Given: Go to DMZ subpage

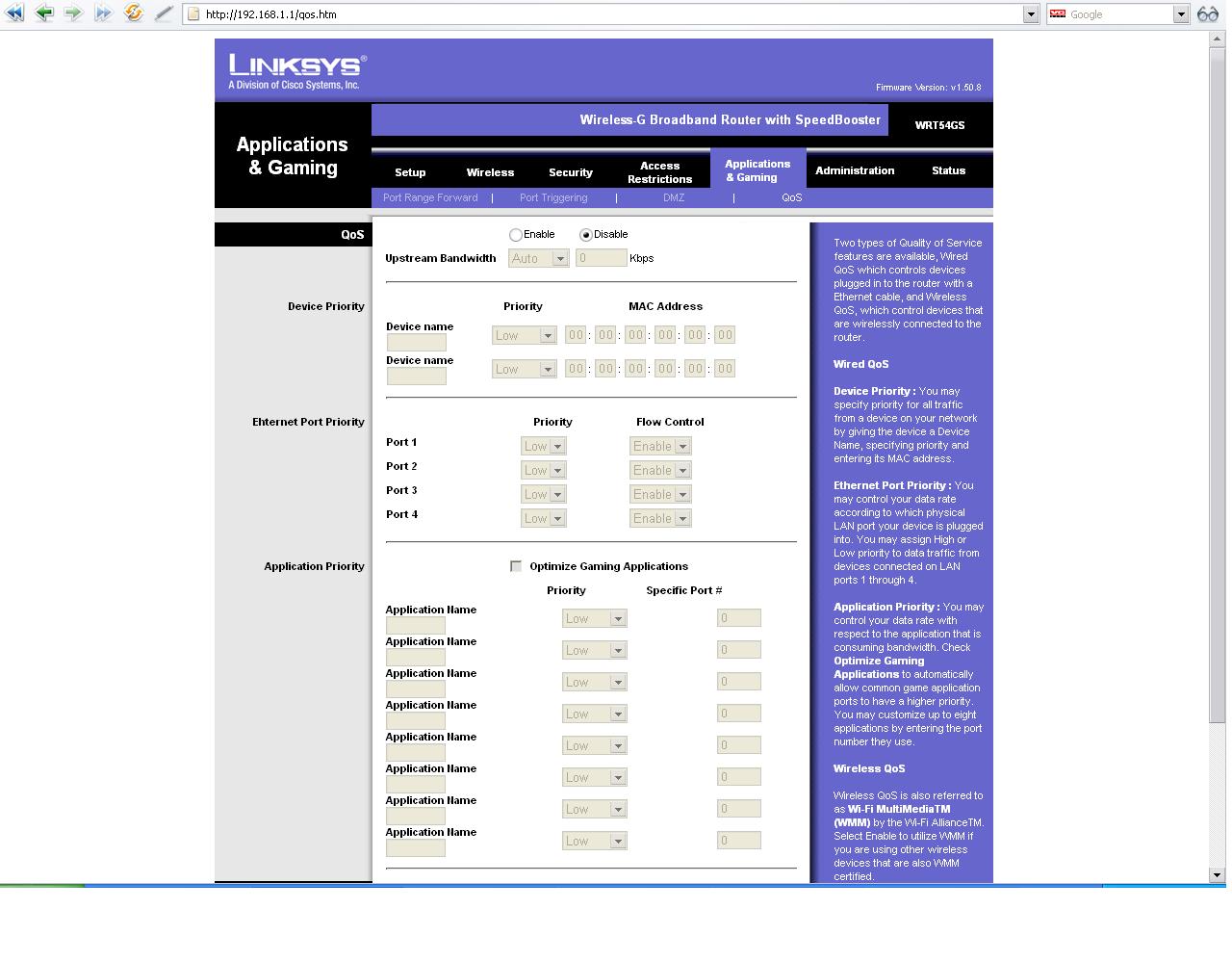Looking at the screenshot, I should tap(674, 197).
